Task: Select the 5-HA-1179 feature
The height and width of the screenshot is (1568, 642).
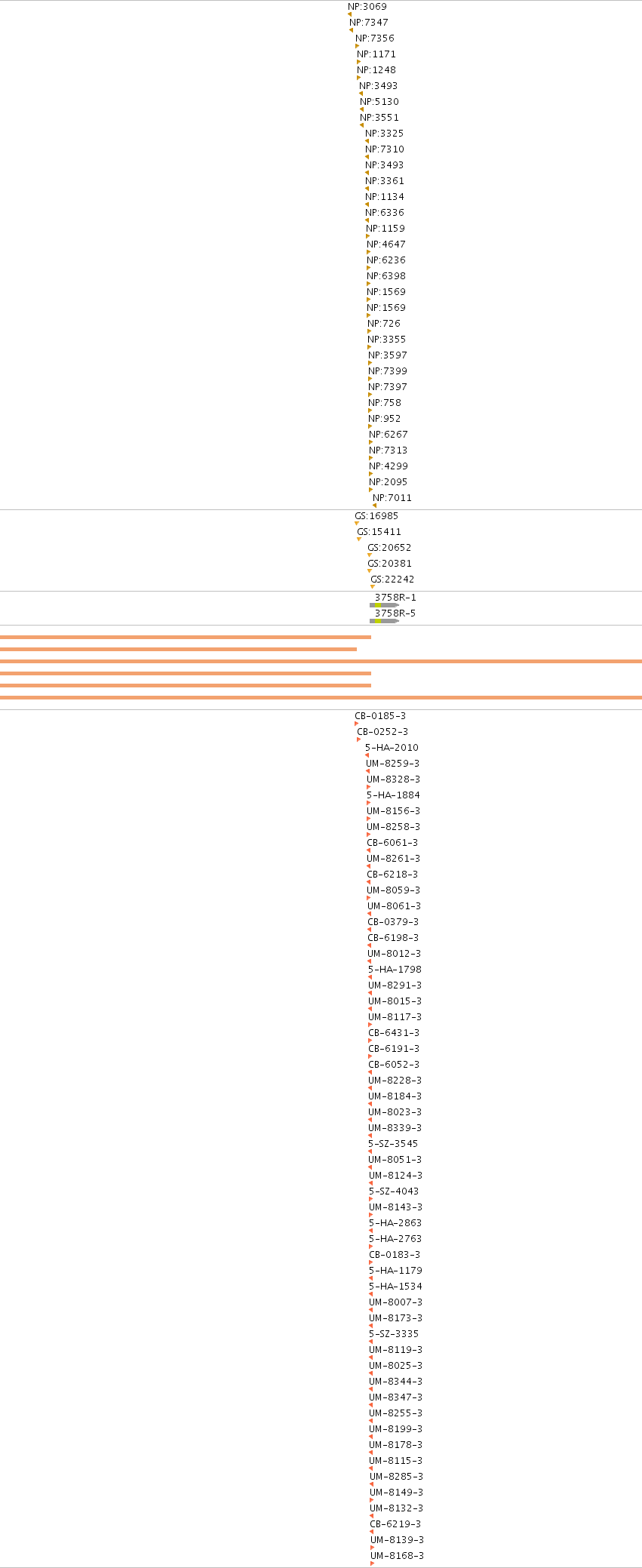Action: pos(395,1271)
